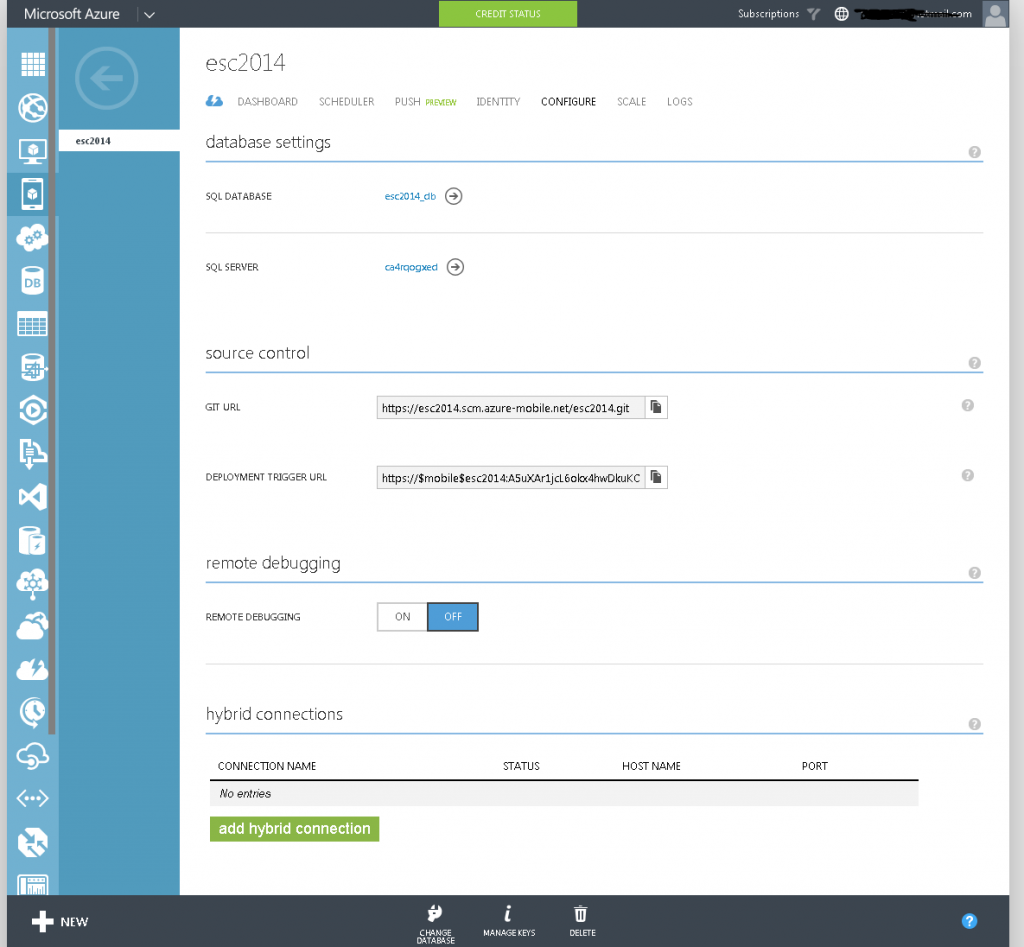Turn remote debugging ON

401,617
